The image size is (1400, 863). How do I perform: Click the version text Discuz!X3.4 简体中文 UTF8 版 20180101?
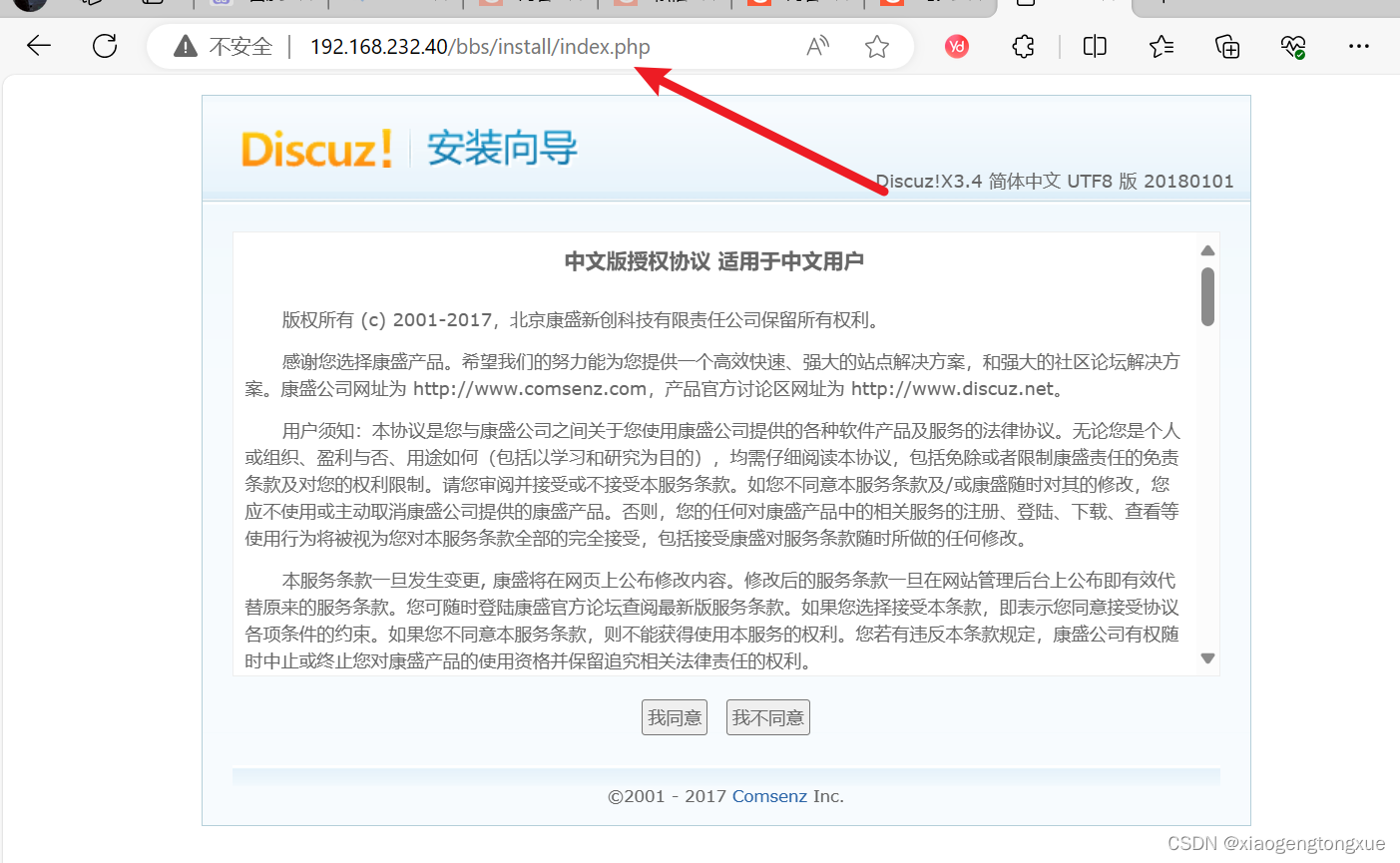point(1055,182)
